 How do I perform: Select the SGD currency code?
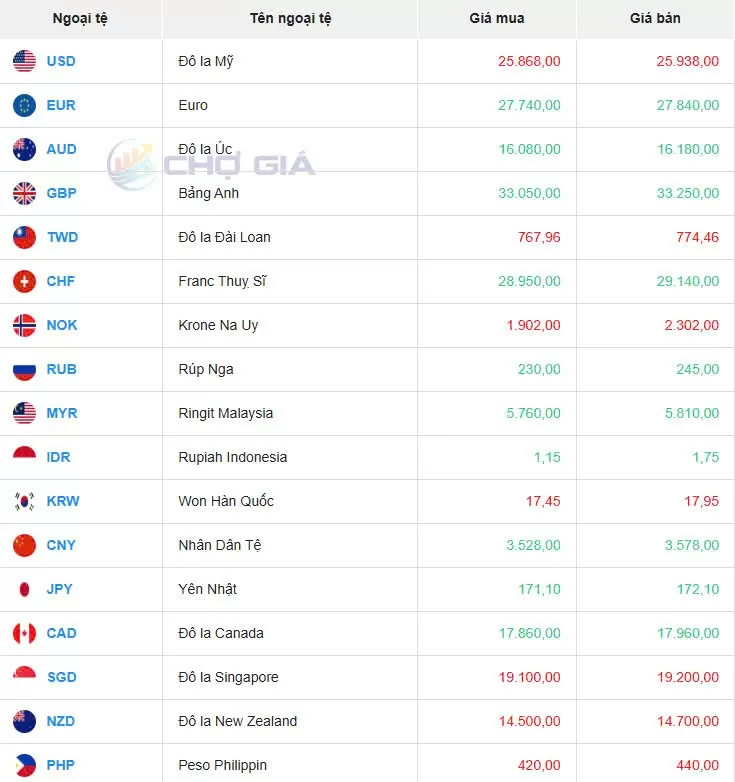(x=61, y=677)
